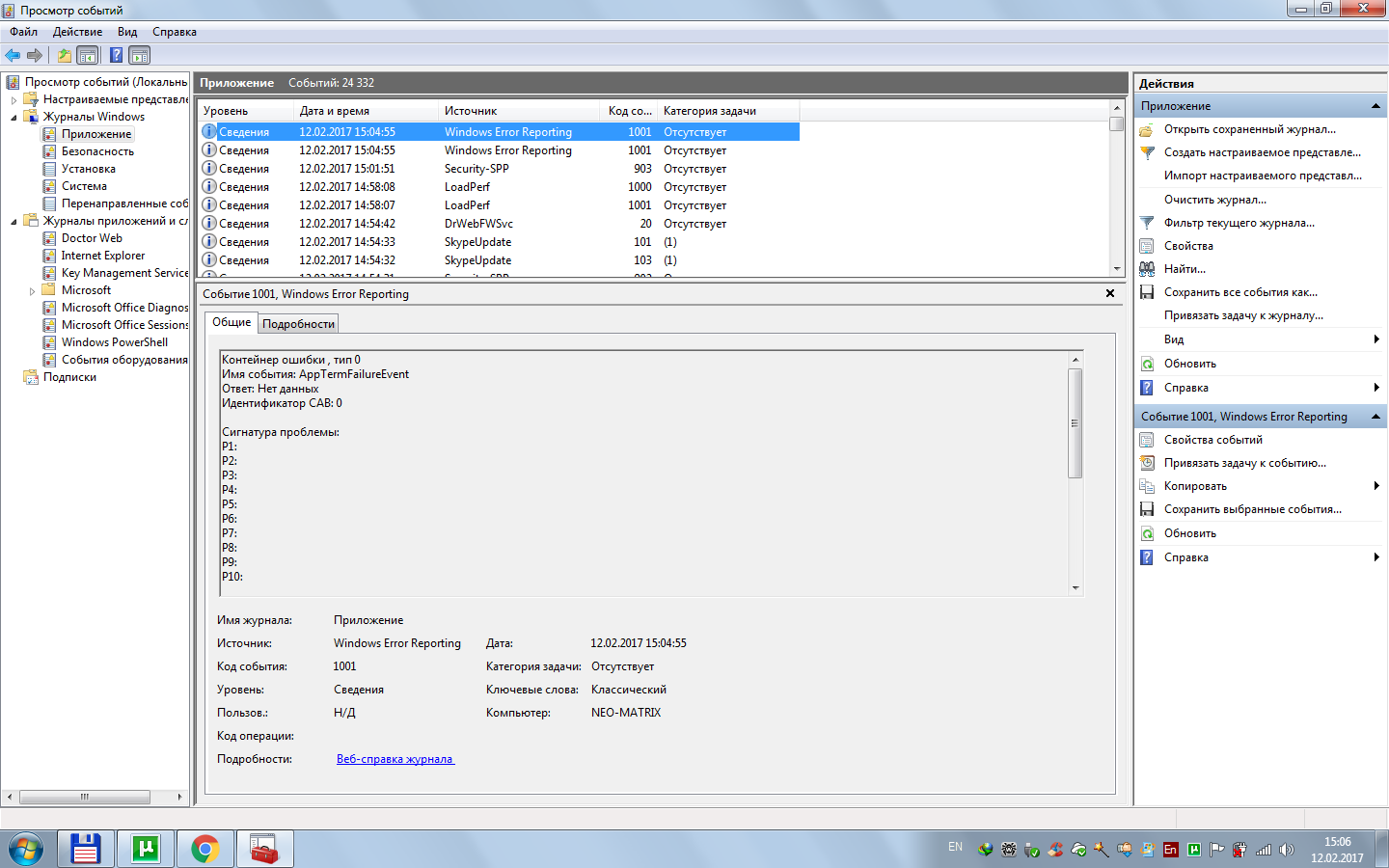Open the red toolbox taskbar app
The height and width of the screenshot is (868, 1389).
[x=264, y=849]
